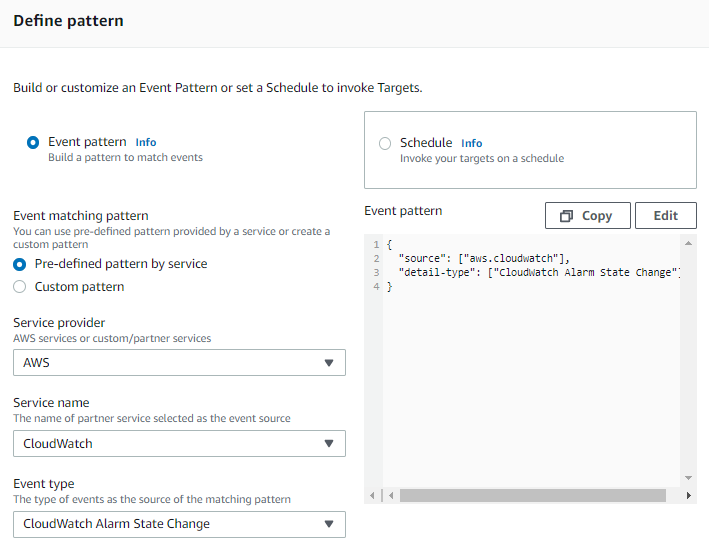Click the Define pattern heading
Viewport: 709px width, 550px height.
[x=68, y=21]
